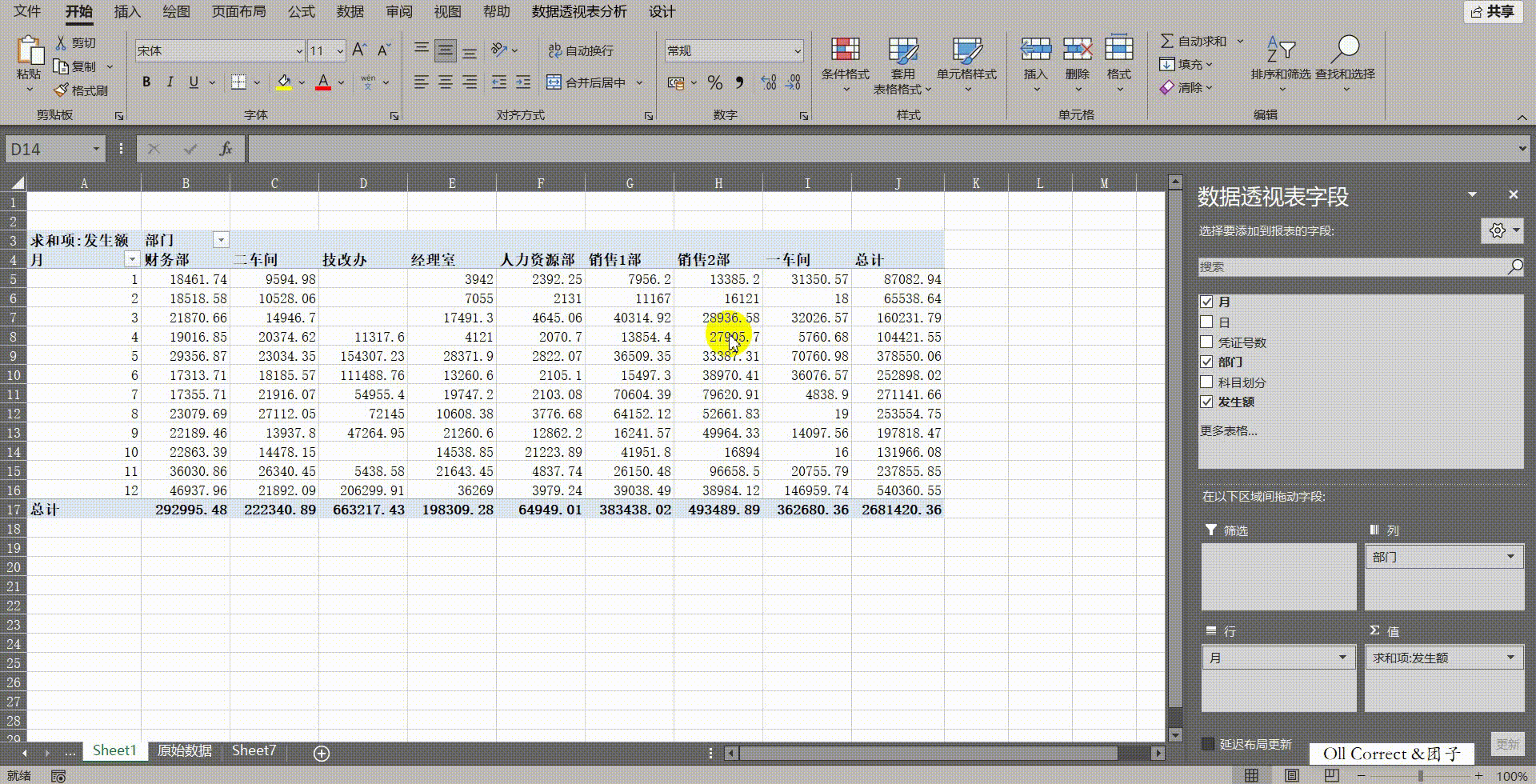Open the number format dropdown (常规)

click(798, 50)
